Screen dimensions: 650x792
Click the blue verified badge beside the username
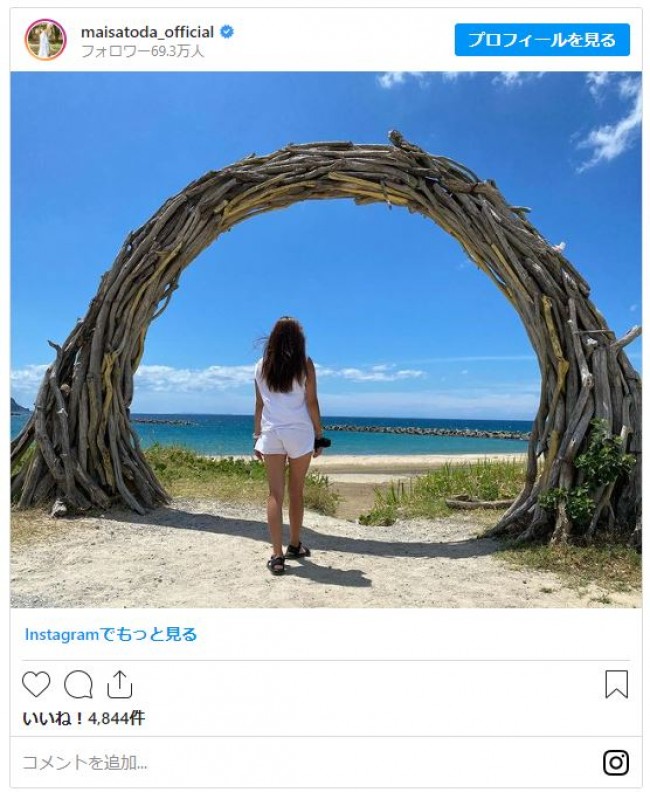[227, 32]
